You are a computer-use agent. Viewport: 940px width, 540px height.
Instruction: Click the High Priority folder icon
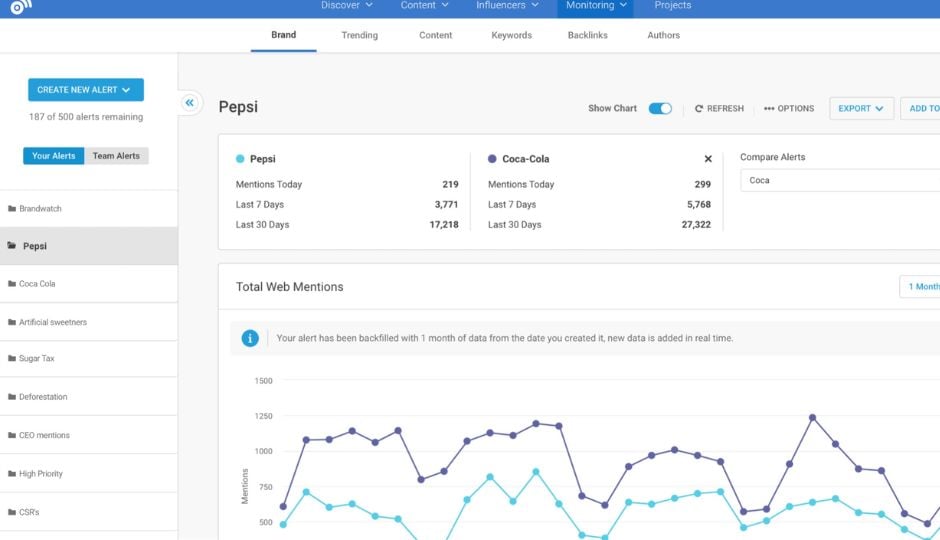tap(12, 473)
